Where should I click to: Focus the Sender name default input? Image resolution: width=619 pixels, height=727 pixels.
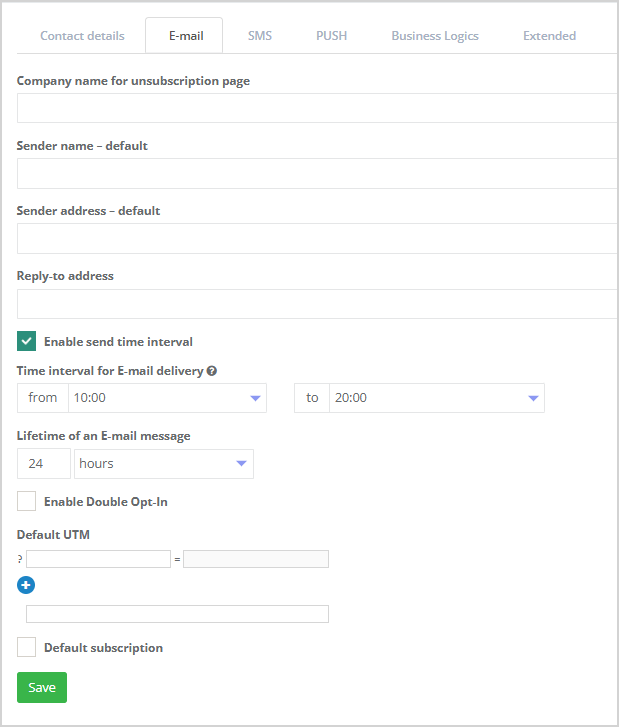click(x=317, y=174)
